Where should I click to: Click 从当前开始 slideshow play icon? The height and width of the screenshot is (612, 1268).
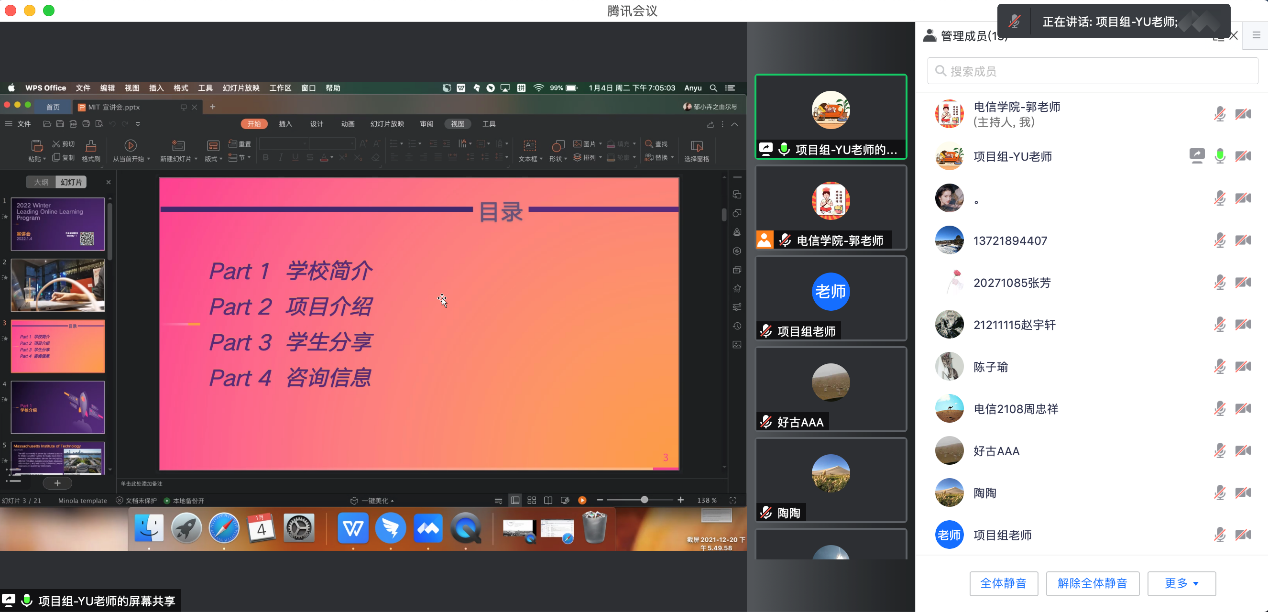[x=130, y=146]
